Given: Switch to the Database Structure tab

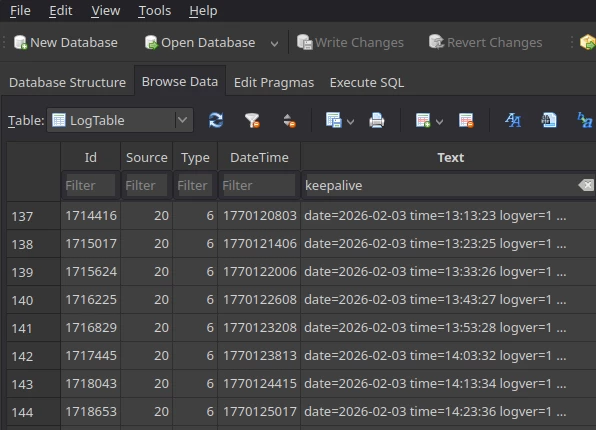Looking at the screenshot, I should tap(67, 82).
